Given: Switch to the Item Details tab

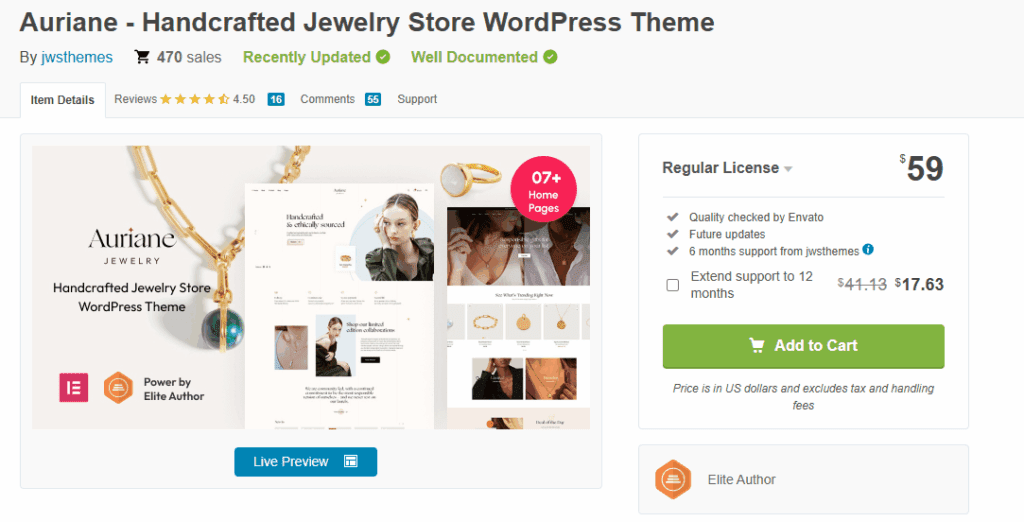Looking at the screenshot, I should coord(63,100).
